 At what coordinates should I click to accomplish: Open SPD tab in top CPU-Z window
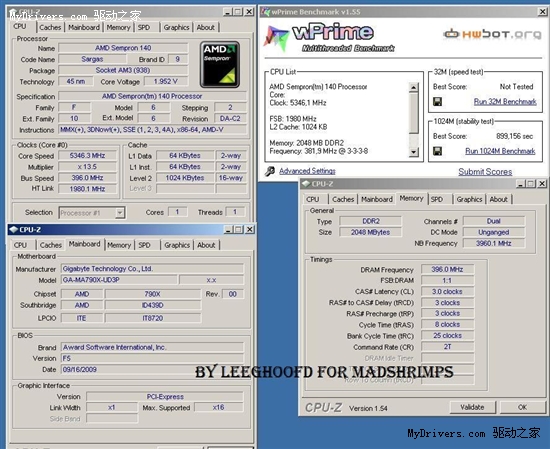pos(144,27)
